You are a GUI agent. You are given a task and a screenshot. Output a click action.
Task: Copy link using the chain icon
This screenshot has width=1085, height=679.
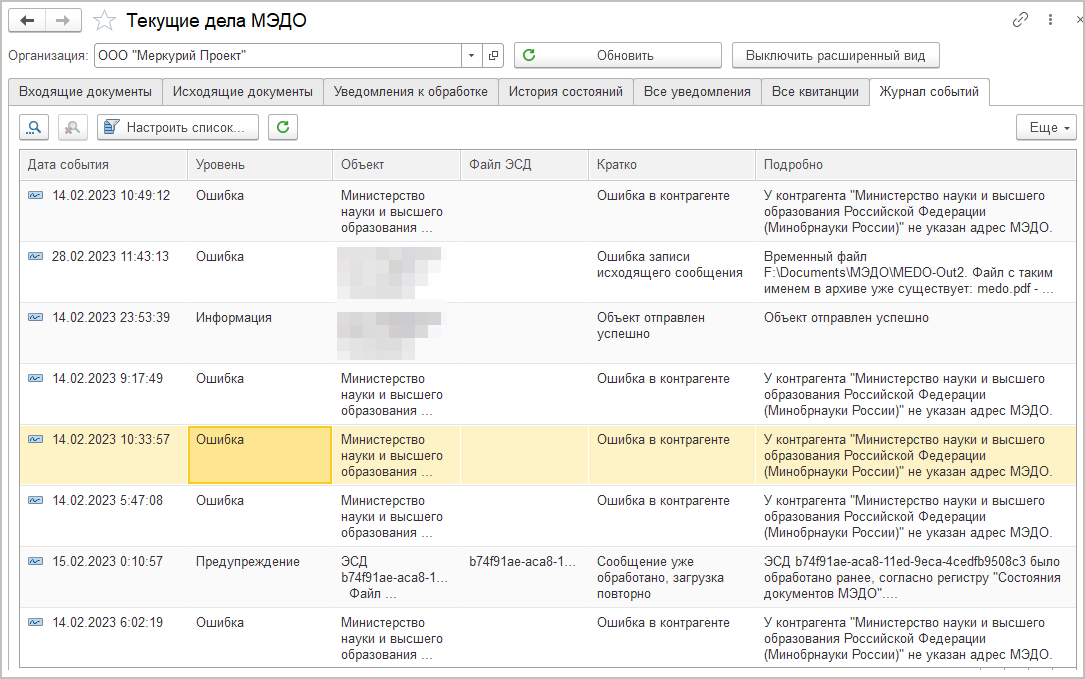pos(1020,20)
